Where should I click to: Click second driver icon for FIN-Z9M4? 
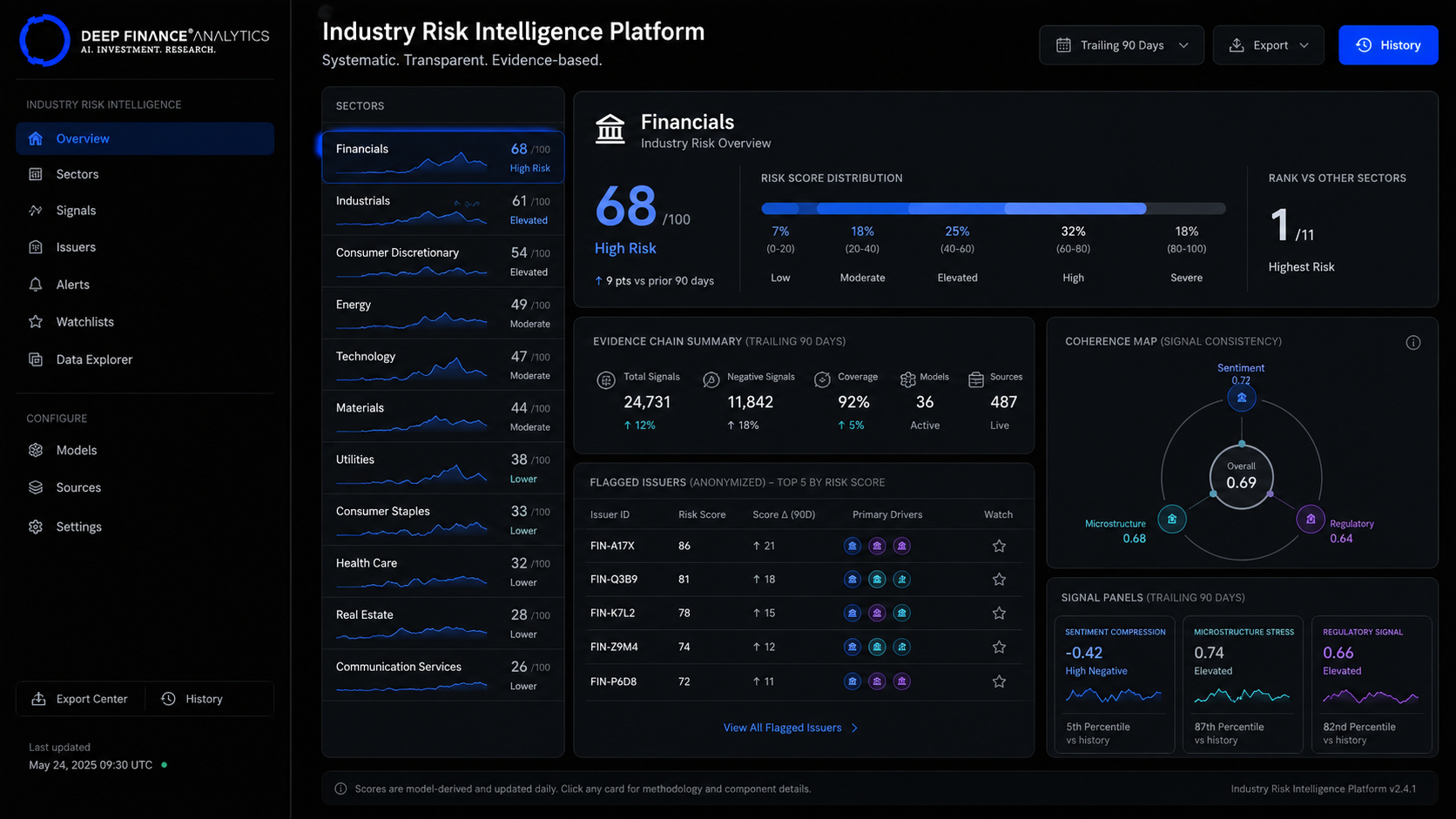[x=877, y=648]
